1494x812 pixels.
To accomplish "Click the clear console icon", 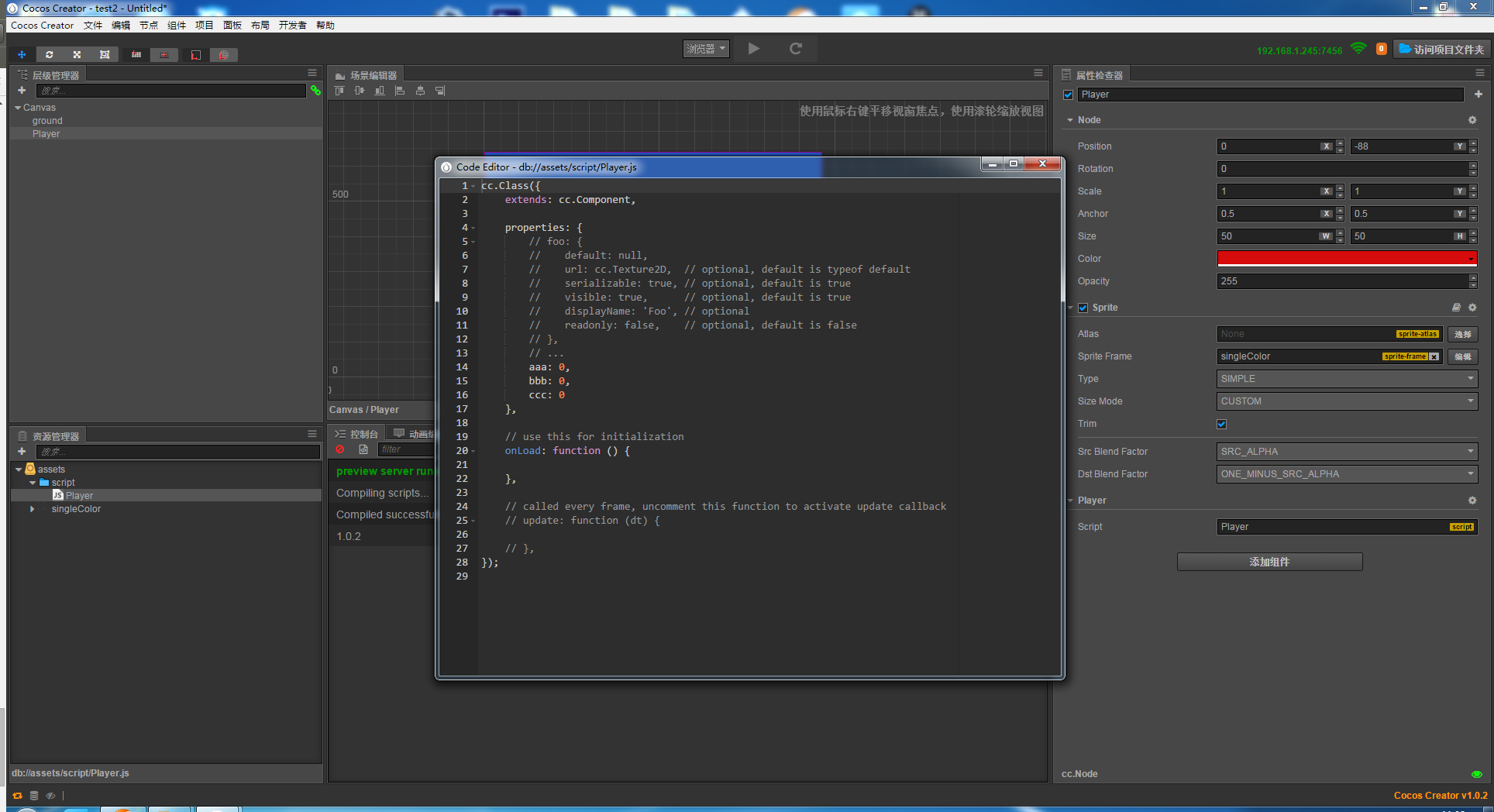I will click(x=340, y=449).
